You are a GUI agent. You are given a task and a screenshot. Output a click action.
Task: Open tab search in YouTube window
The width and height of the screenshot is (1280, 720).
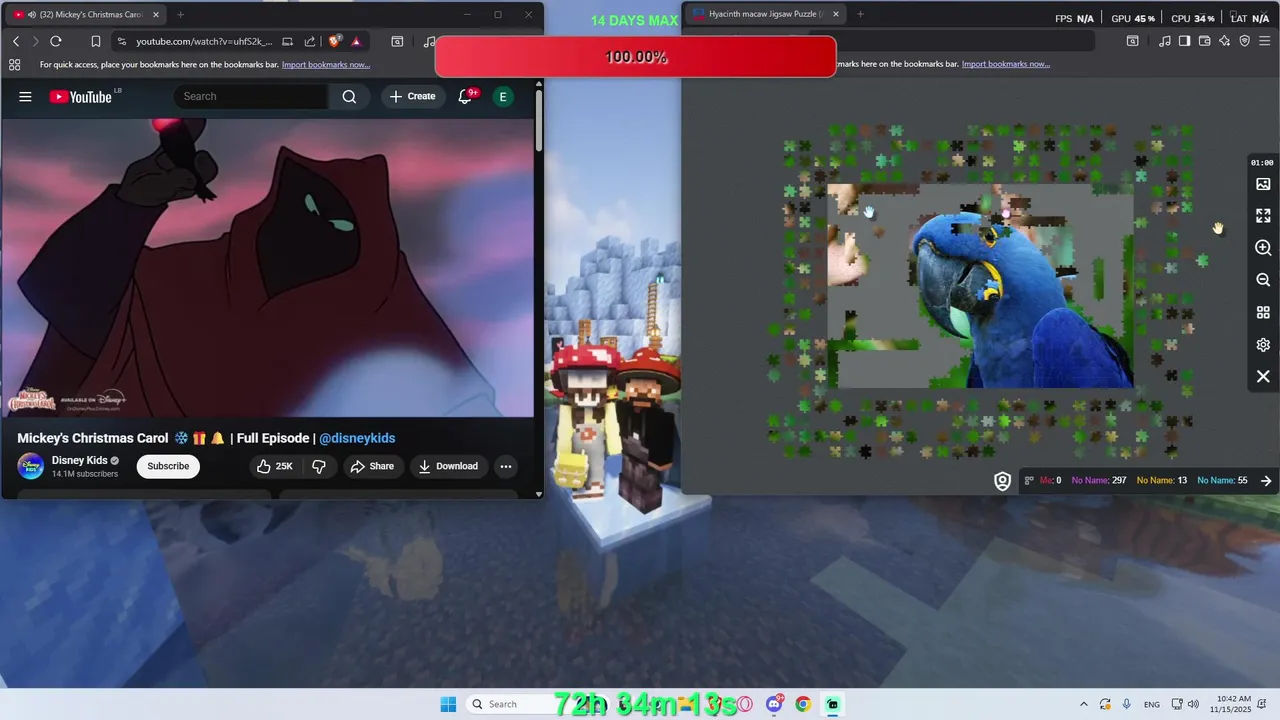pos(397,41)
